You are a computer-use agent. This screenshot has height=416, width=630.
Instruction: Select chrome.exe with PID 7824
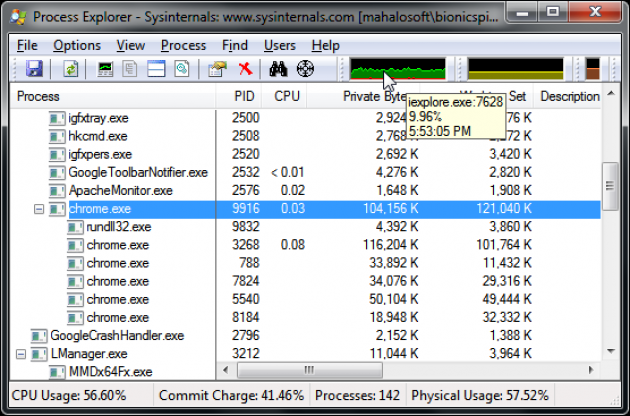pos(305,281)
